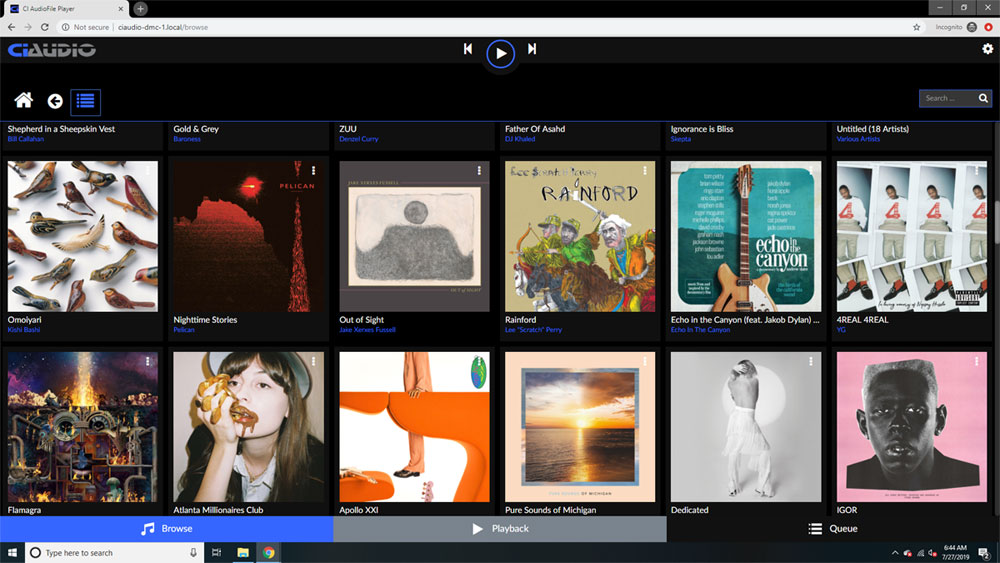1000x563 pixels.
Task: Click the Echo In The Canyon artist link
Action: (x=700, y=330)
